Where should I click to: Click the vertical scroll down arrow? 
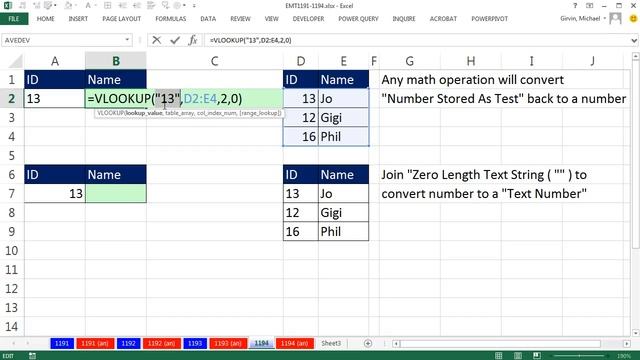click(x=636, y=333)
